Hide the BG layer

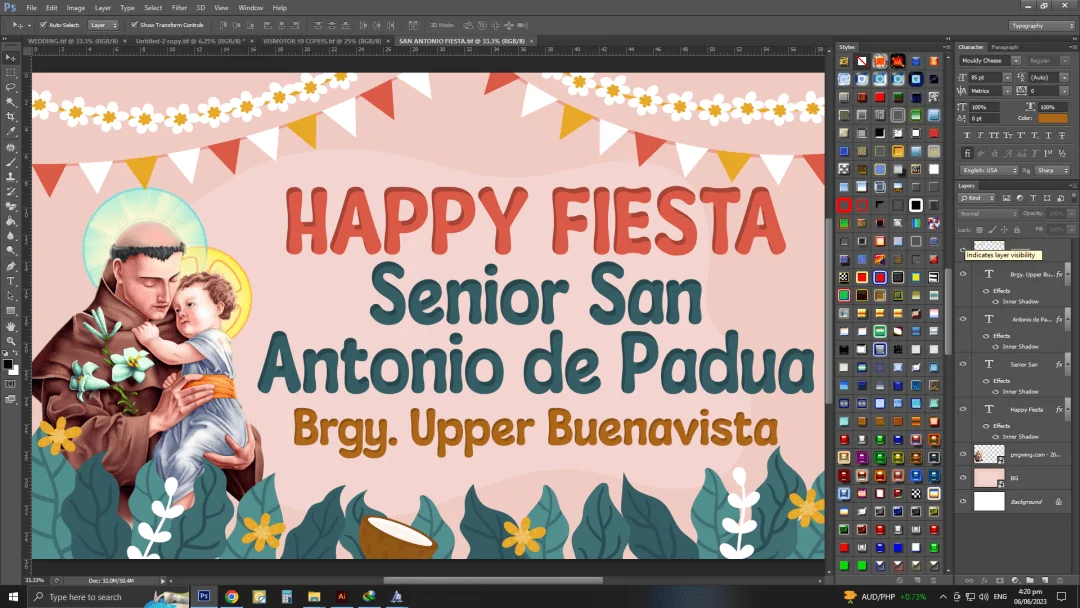click(x=963, y=477)
